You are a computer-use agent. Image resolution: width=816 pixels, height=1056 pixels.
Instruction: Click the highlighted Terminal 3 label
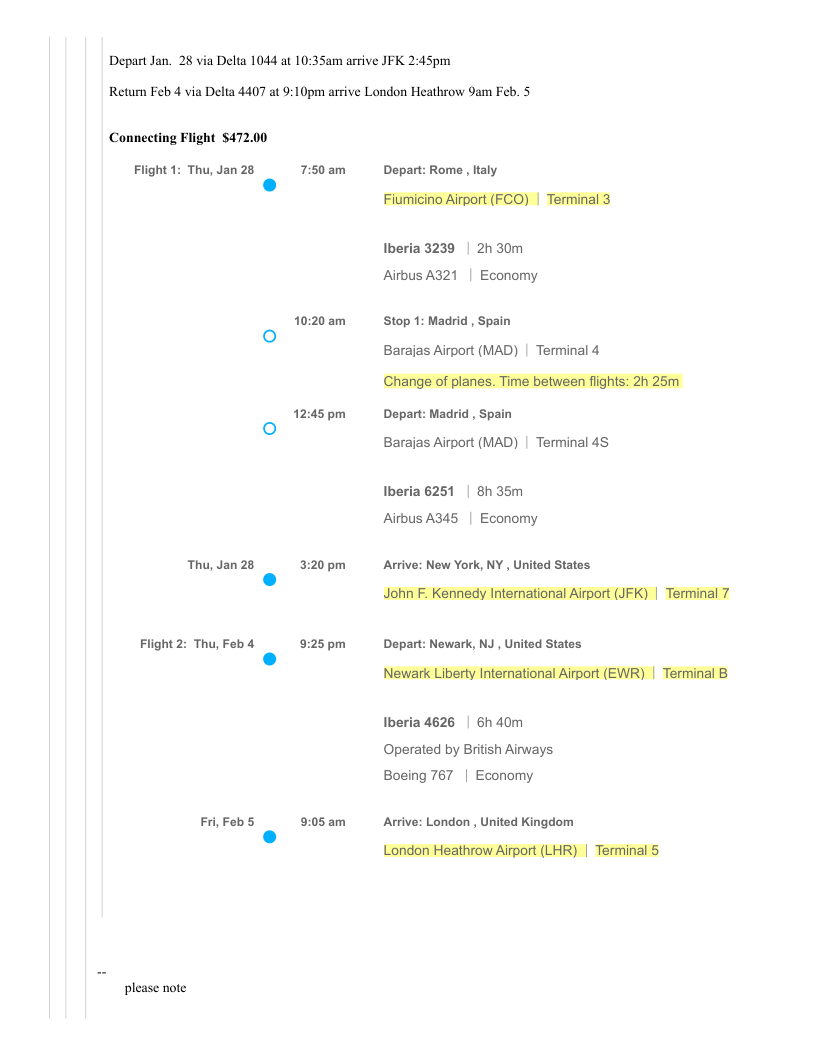coord(578,200)
